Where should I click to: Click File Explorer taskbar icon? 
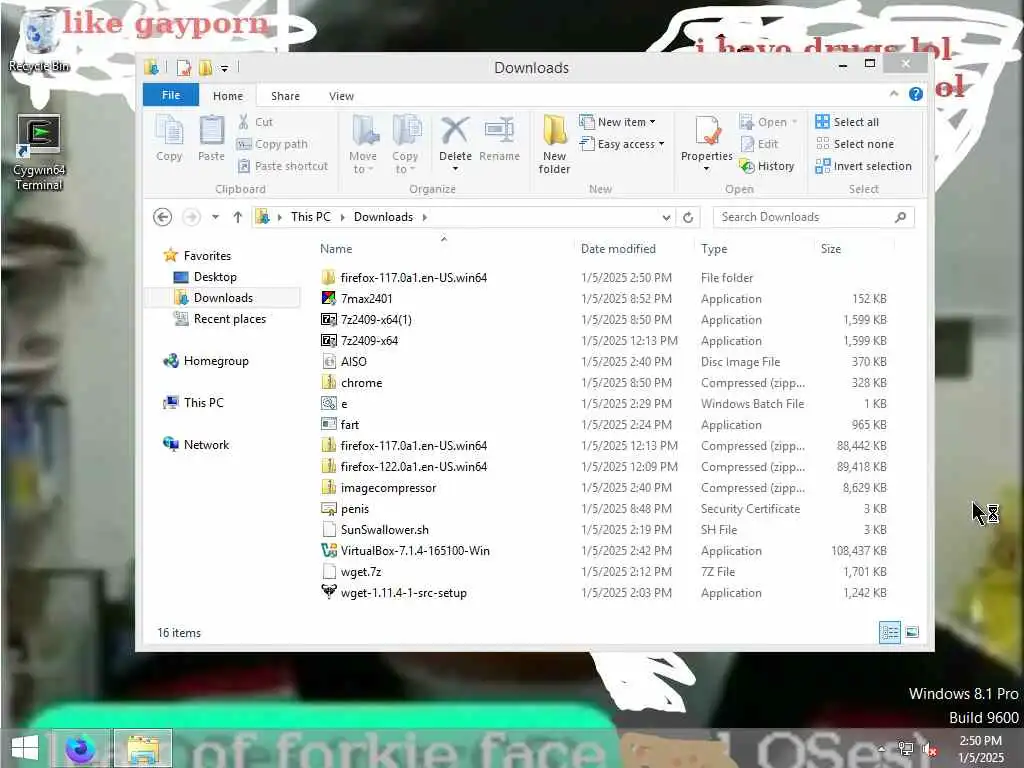click(x=142, y=748)
